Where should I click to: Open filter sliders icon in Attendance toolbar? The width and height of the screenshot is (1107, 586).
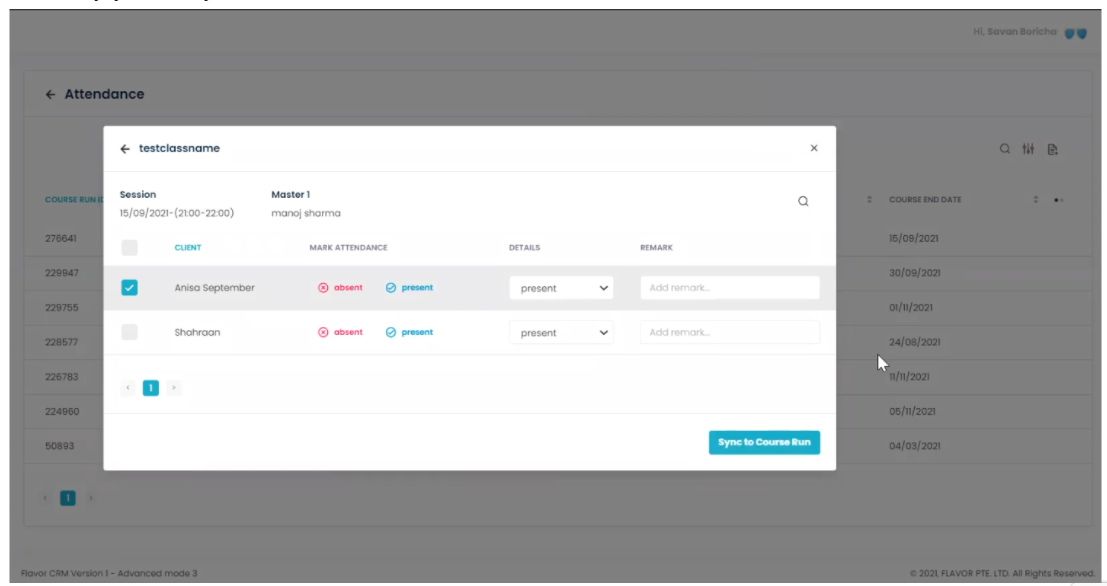click(x=1029, y=149)
